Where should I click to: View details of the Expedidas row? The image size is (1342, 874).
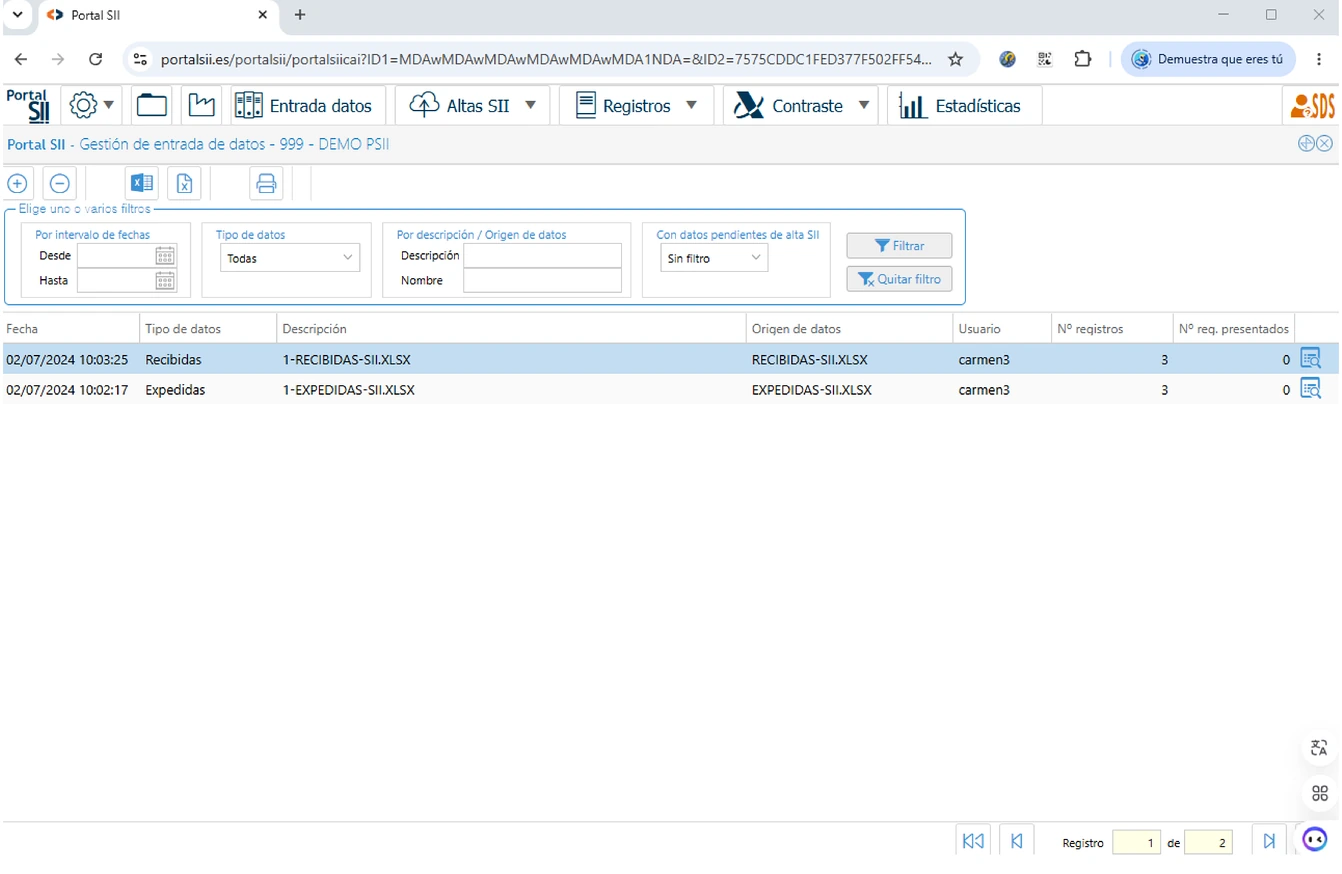point(1310,389)
